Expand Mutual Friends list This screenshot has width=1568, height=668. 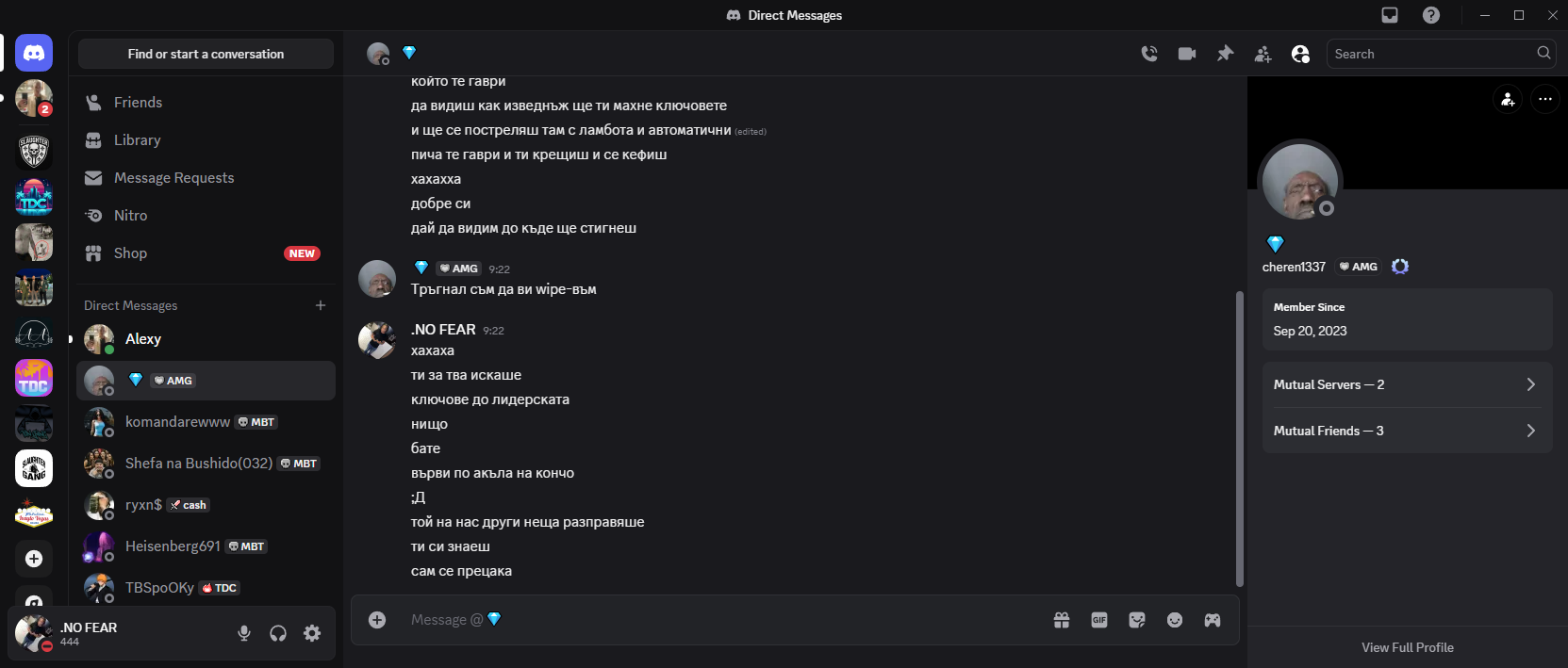click(1408, 431)
